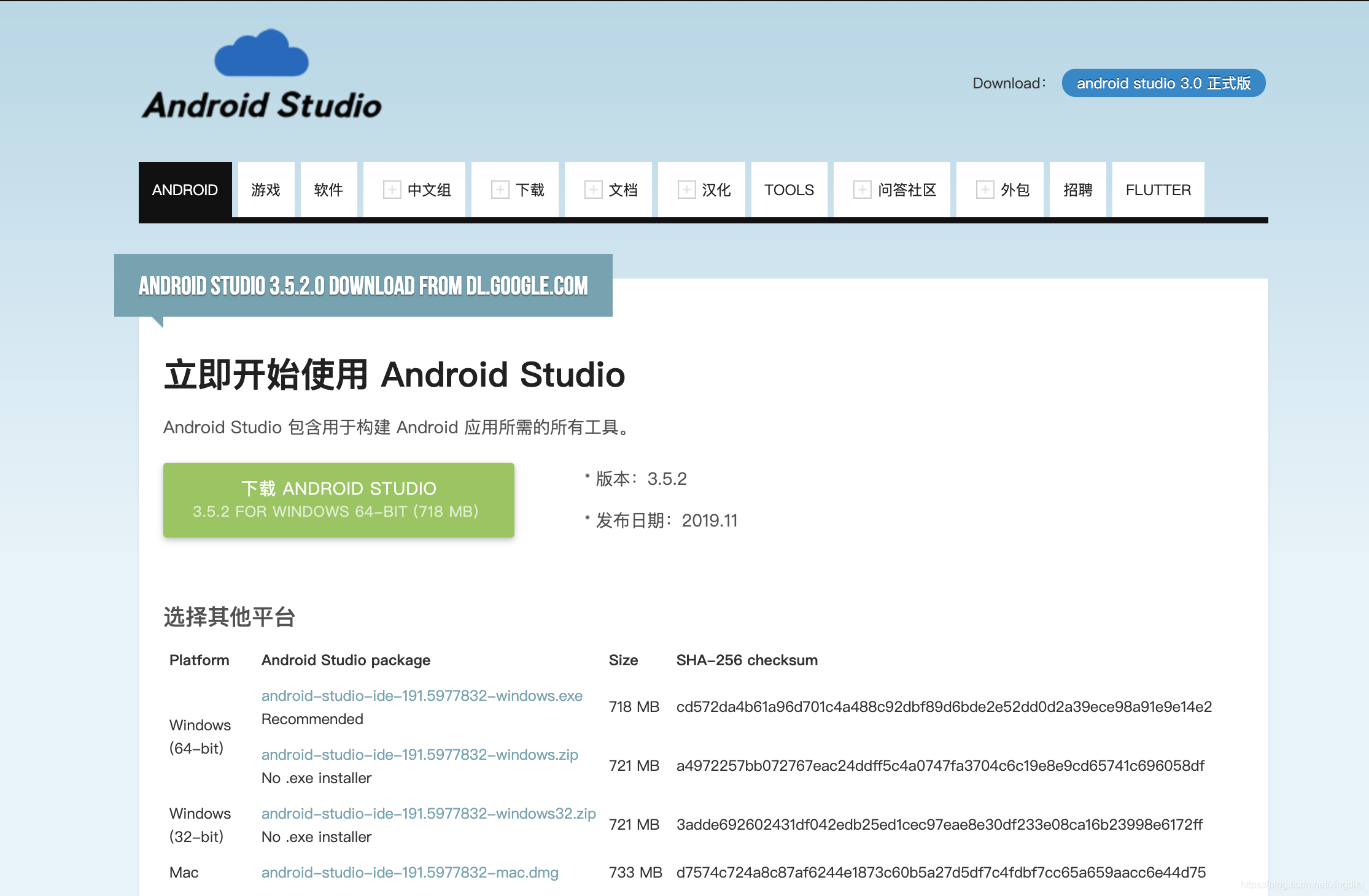Expand the 中文组 plus icon

pos(392,190)
